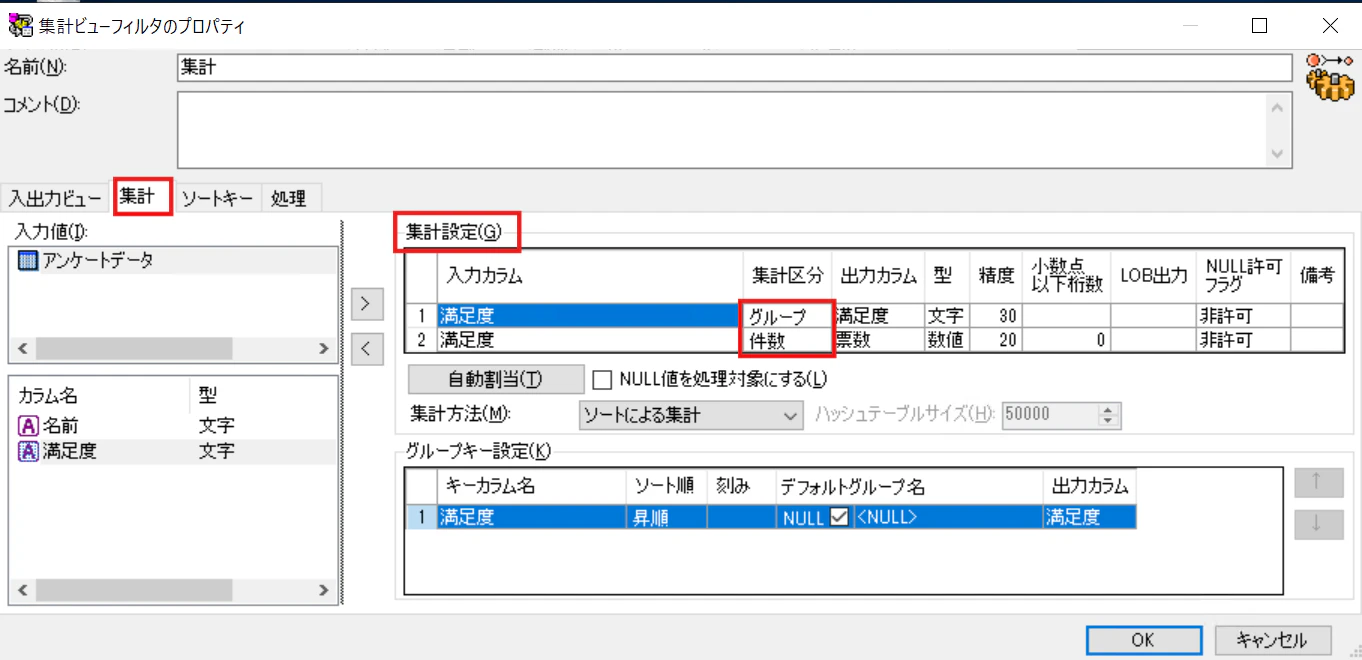The image size is (1362, 660).
Task: Click the 票数 output column cell
Action: (878, 339)
